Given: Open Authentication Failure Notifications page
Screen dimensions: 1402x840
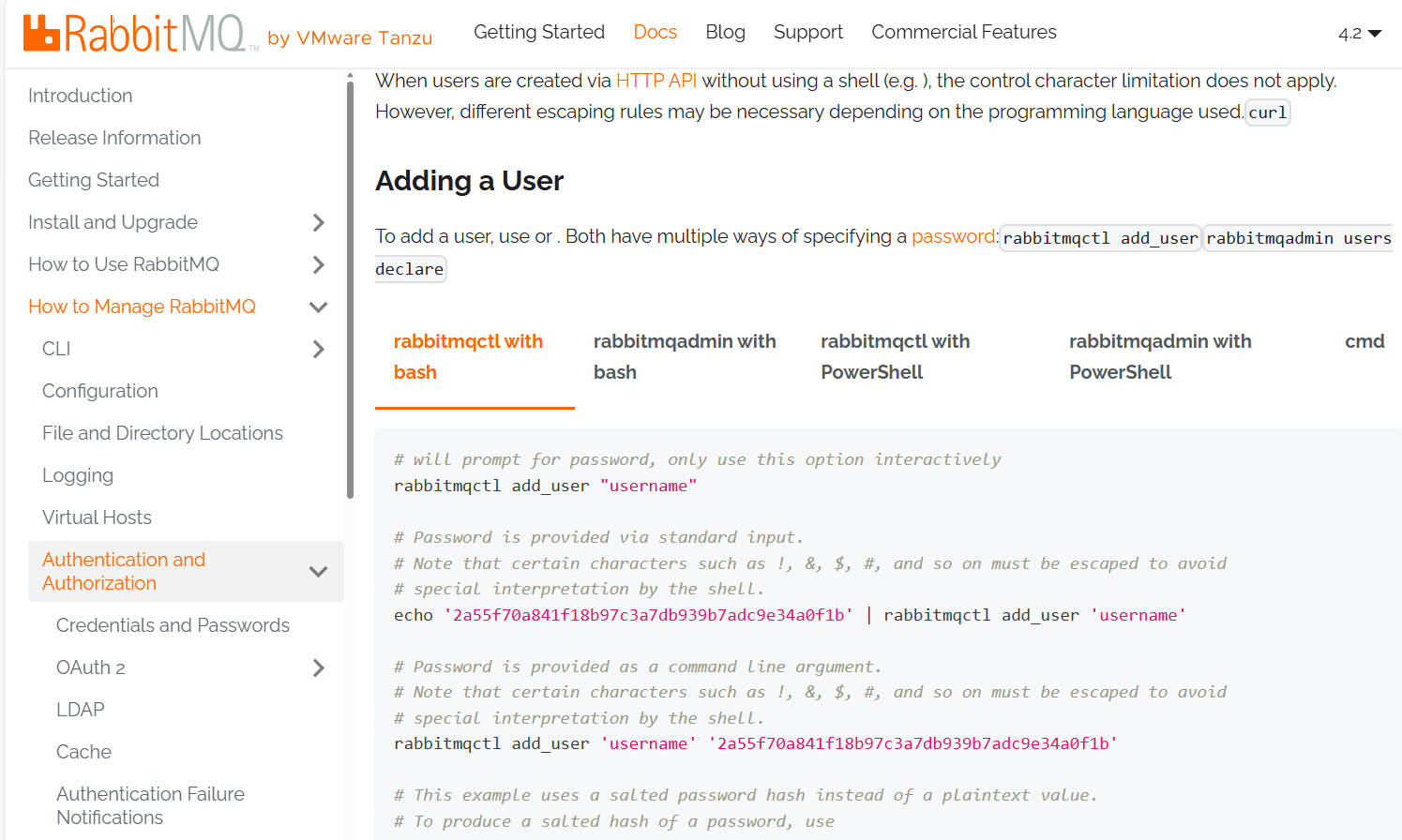Looking at the screenshot, I should click(150, 805).
